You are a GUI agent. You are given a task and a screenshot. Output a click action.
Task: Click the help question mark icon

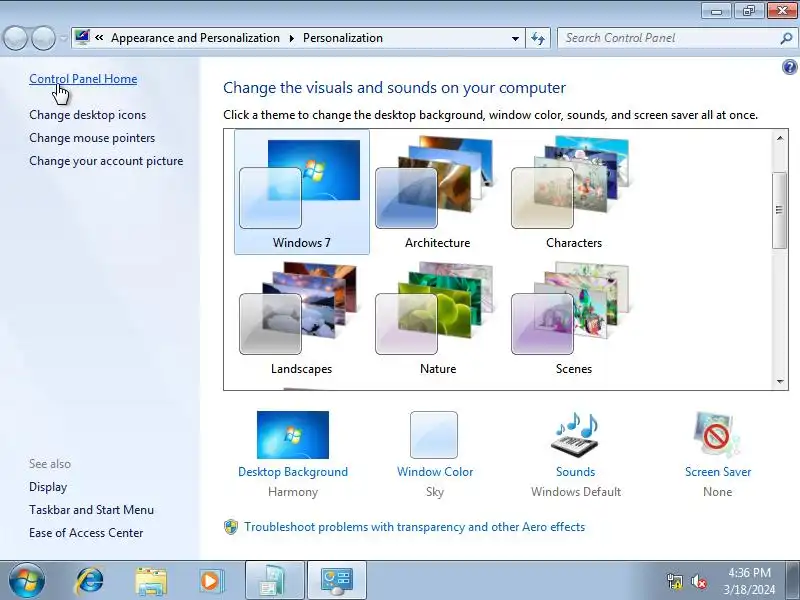click(x=789, y=67)
